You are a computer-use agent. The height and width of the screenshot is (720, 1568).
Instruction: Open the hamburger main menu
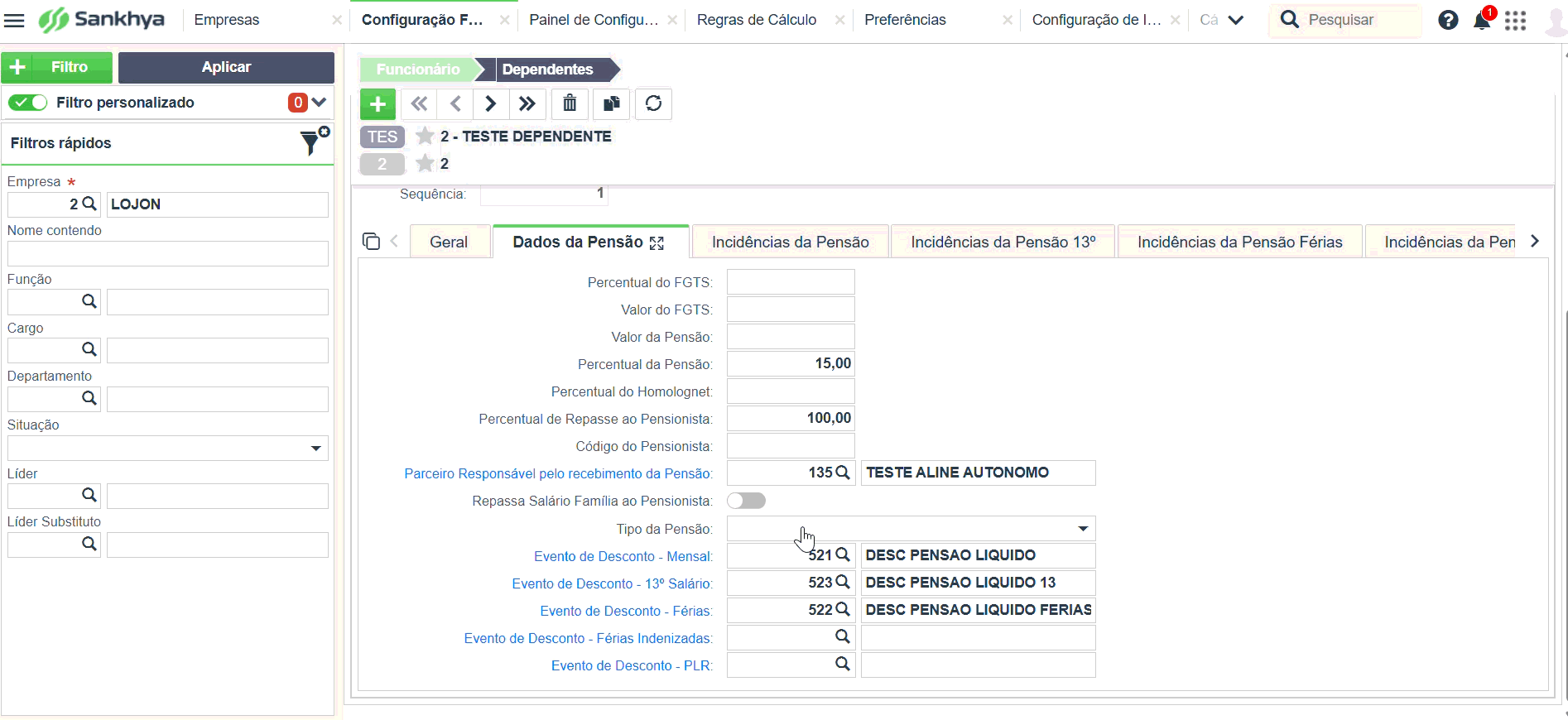(14, 20)
